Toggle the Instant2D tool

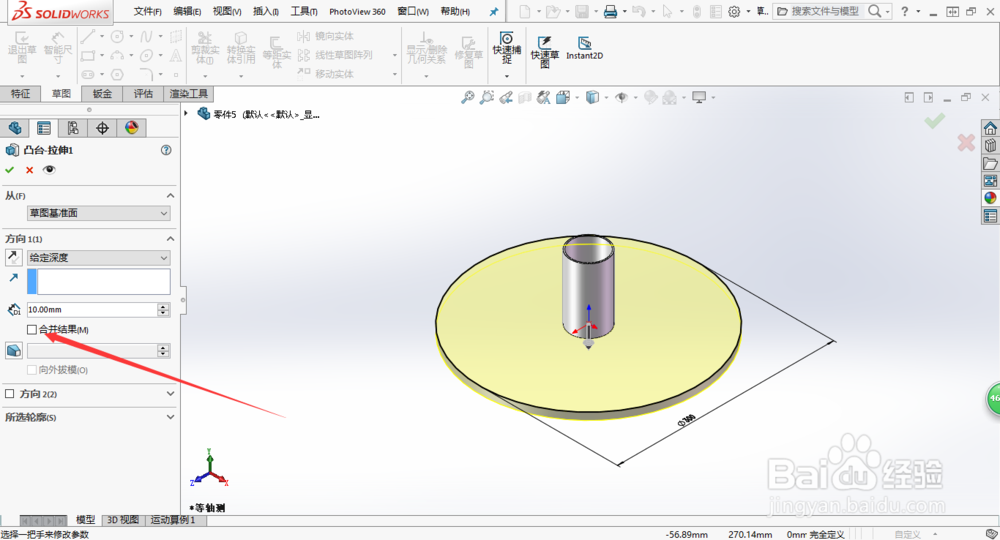[584, 48]
